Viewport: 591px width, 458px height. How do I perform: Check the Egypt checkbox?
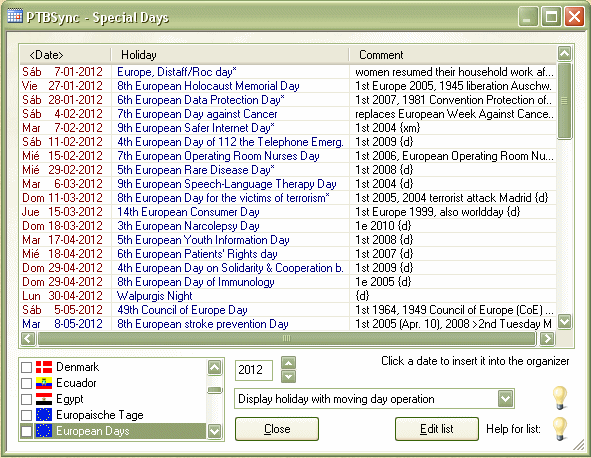point(26,399)
